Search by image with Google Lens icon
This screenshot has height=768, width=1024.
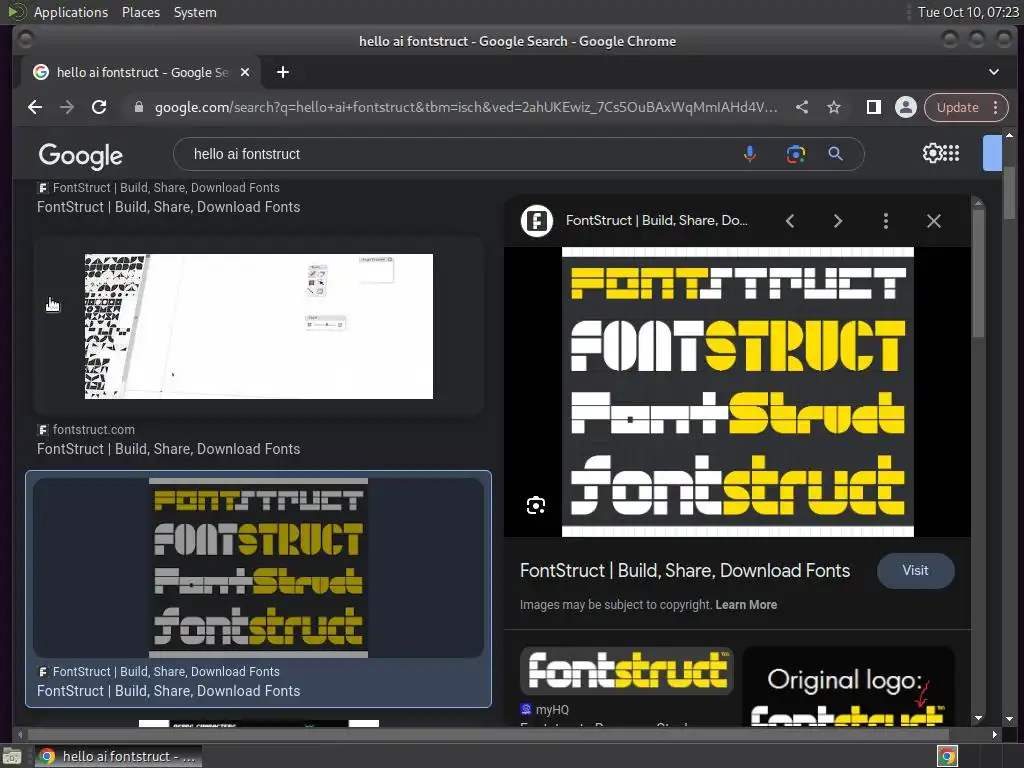coord(795,154)
